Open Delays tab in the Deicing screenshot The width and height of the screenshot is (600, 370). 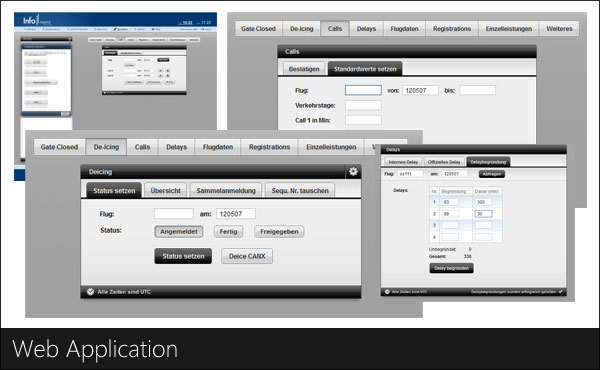[x=176, y=147]
